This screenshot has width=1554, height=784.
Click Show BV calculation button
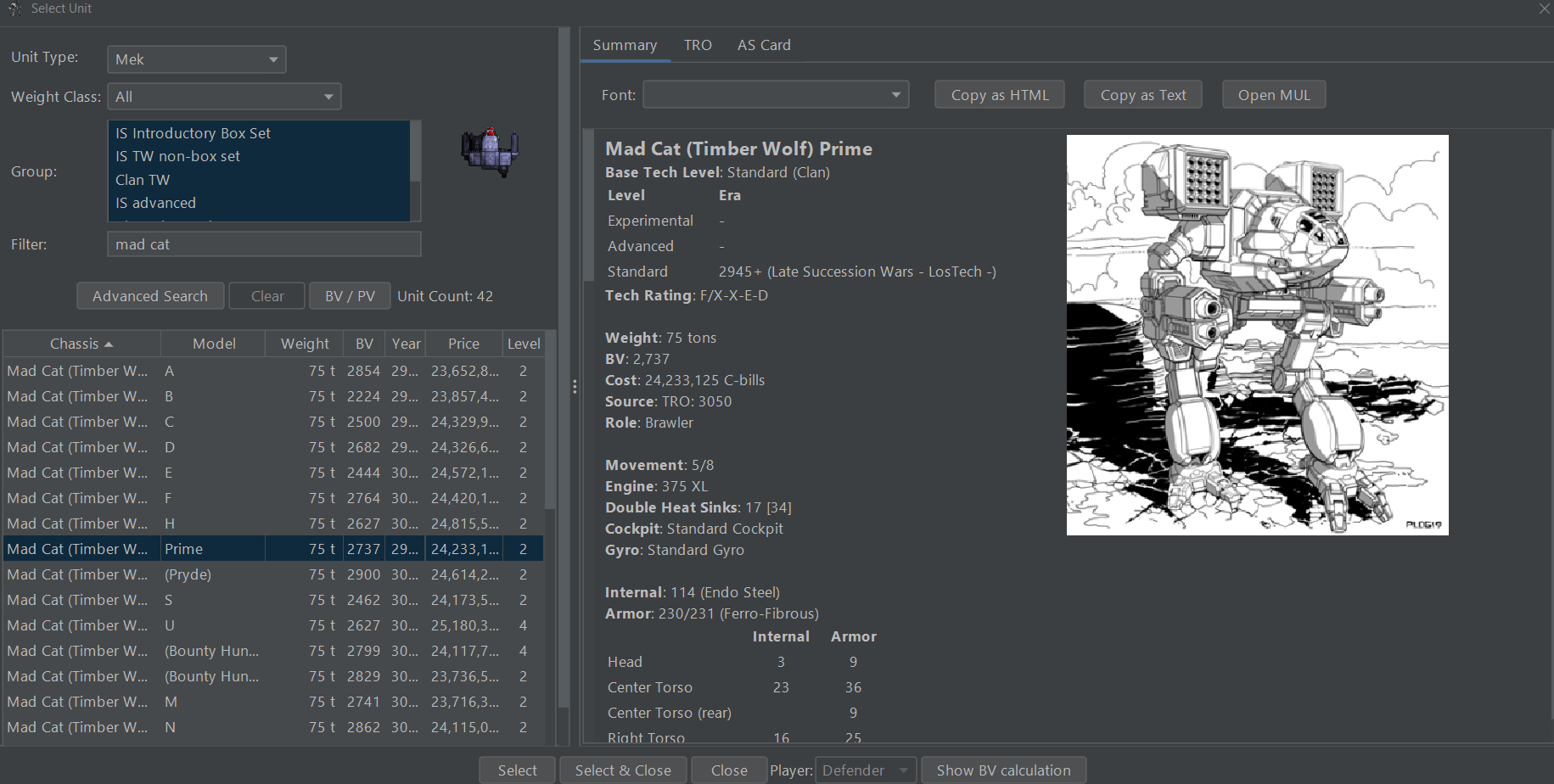pyautogui.click(x=1002, y=770)
